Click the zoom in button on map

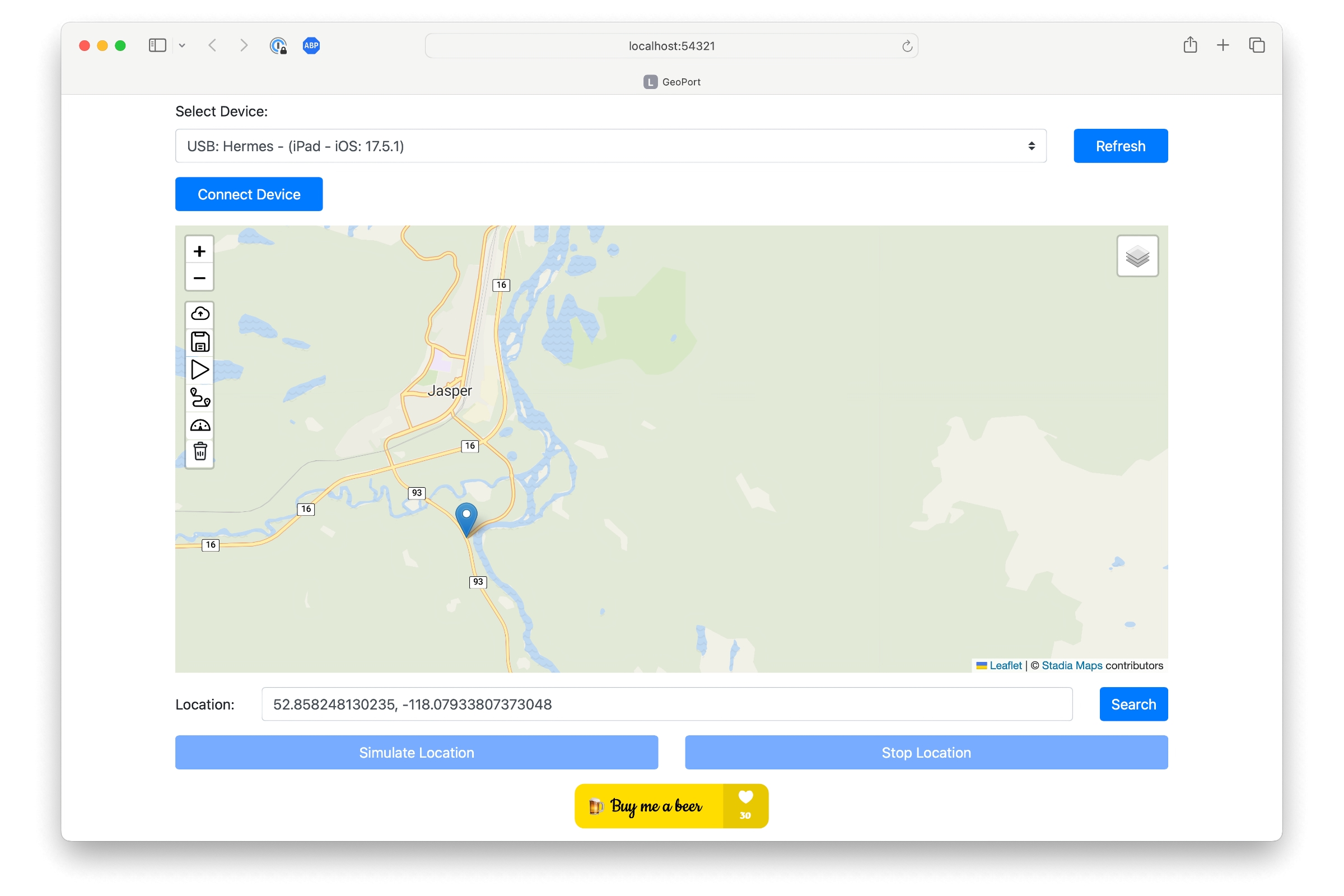[x=199, y=251]
